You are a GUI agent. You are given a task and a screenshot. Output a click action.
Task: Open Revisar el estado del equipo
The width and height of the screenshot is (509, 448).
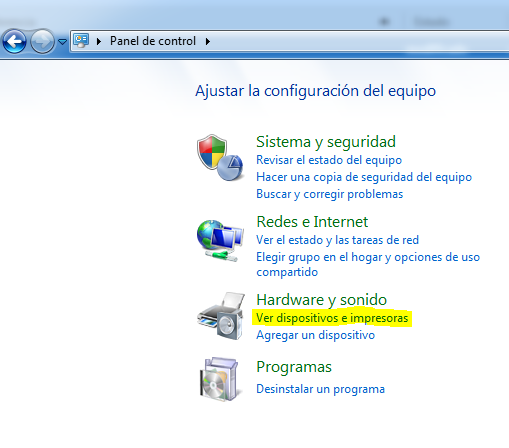[x=329, y=160]
